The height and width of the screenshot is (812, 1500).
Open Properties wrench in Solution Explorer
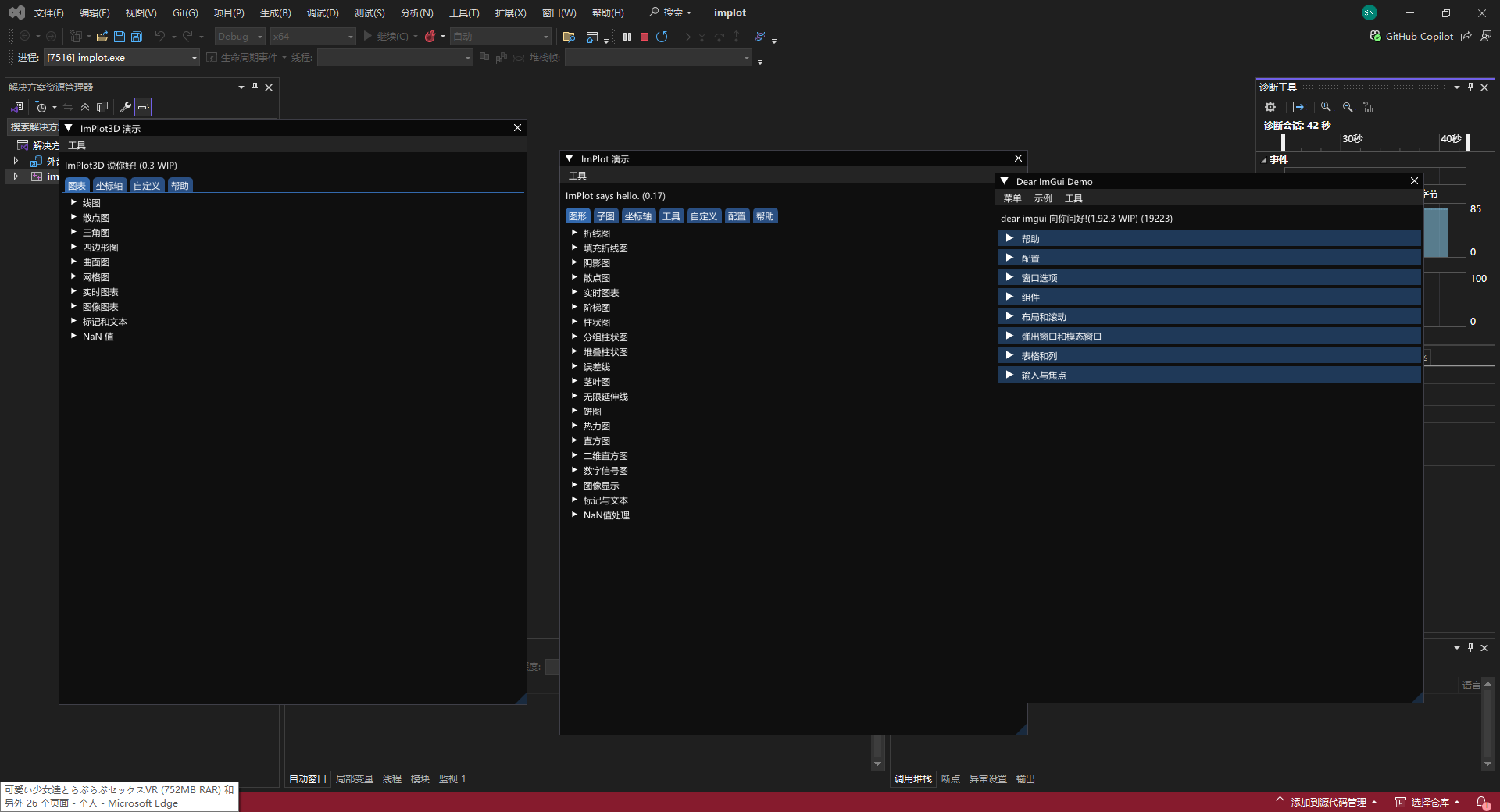pos(125,107)
